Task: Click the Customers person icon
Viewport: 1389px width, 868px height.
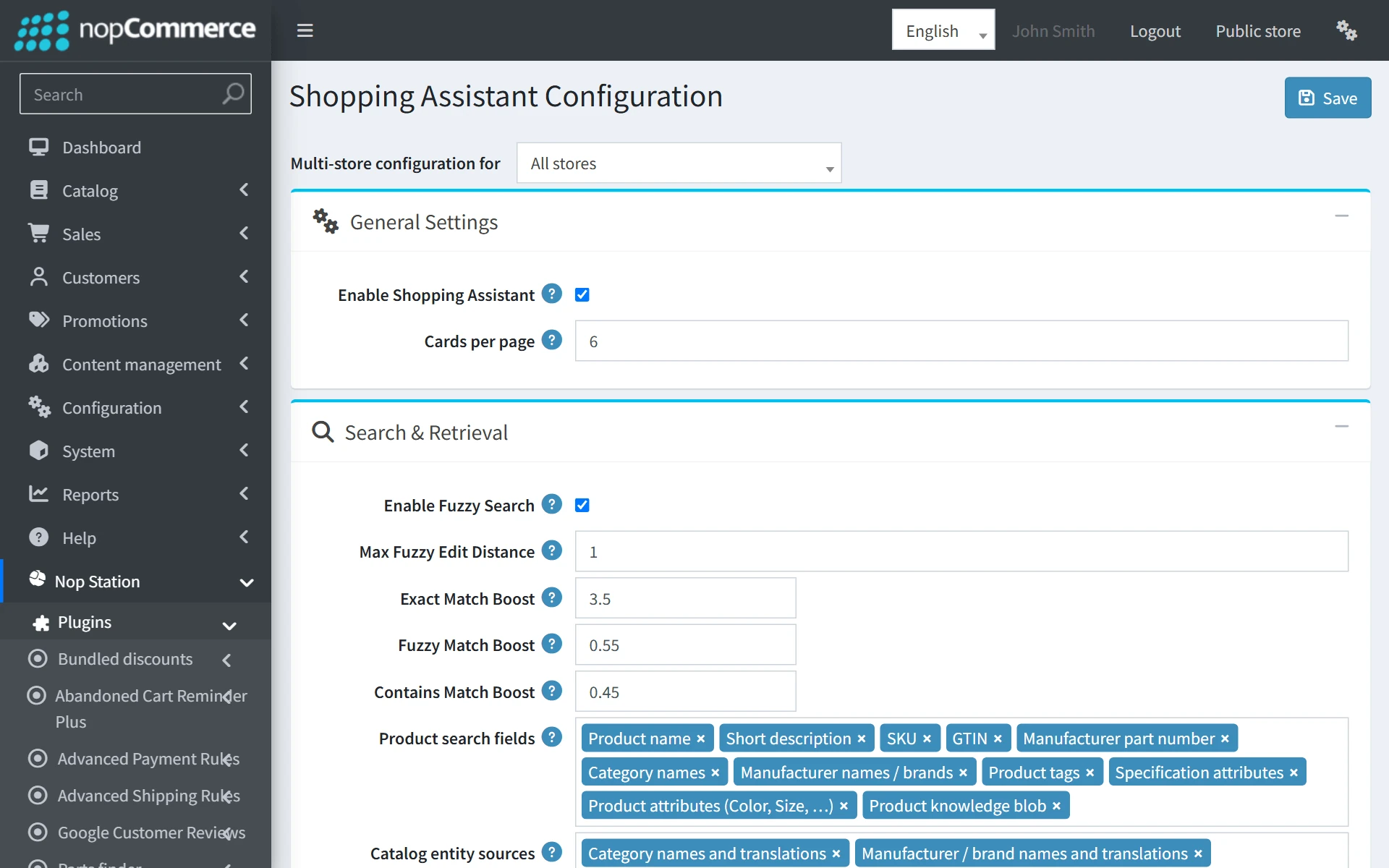Action: 38,277
